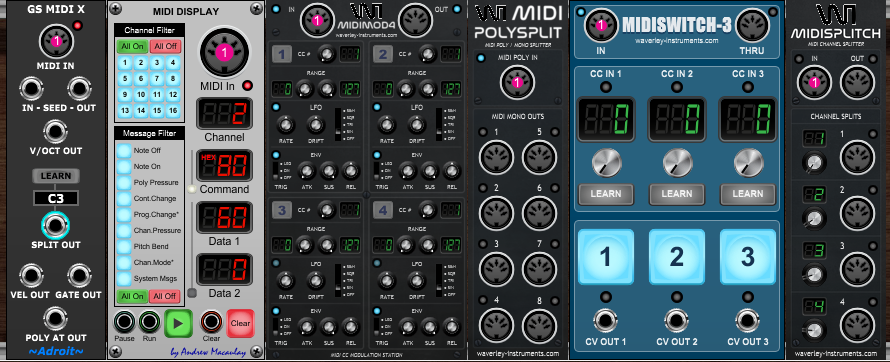Click the GATE OUT jack
The image size is (890, 362).
(x=79, y=276)
